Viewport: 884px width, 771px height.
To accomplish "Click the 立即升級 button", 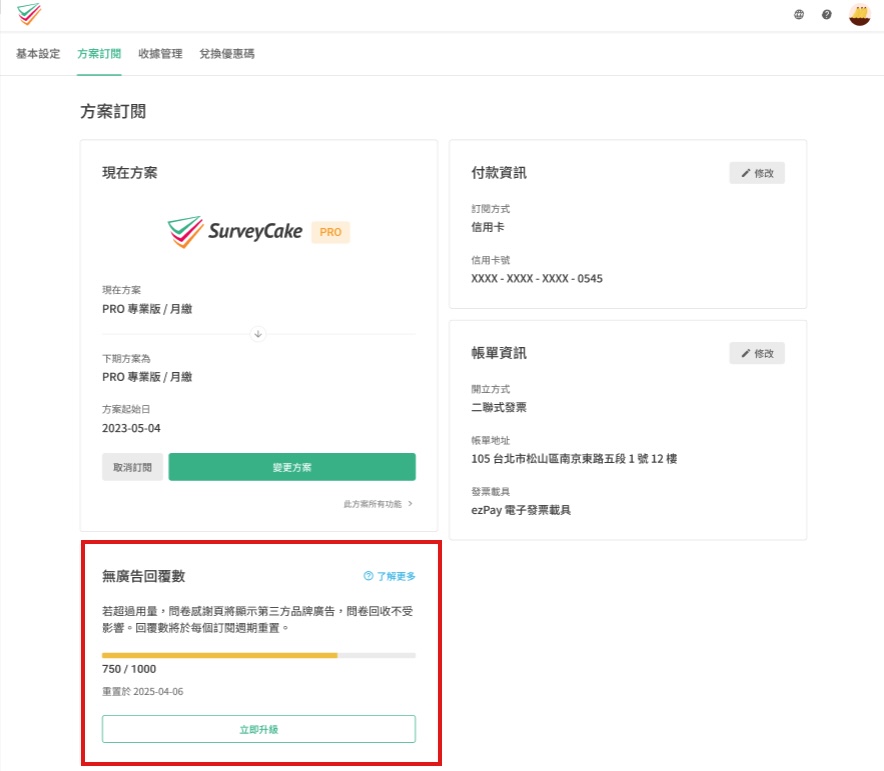I will pos(259,729).
